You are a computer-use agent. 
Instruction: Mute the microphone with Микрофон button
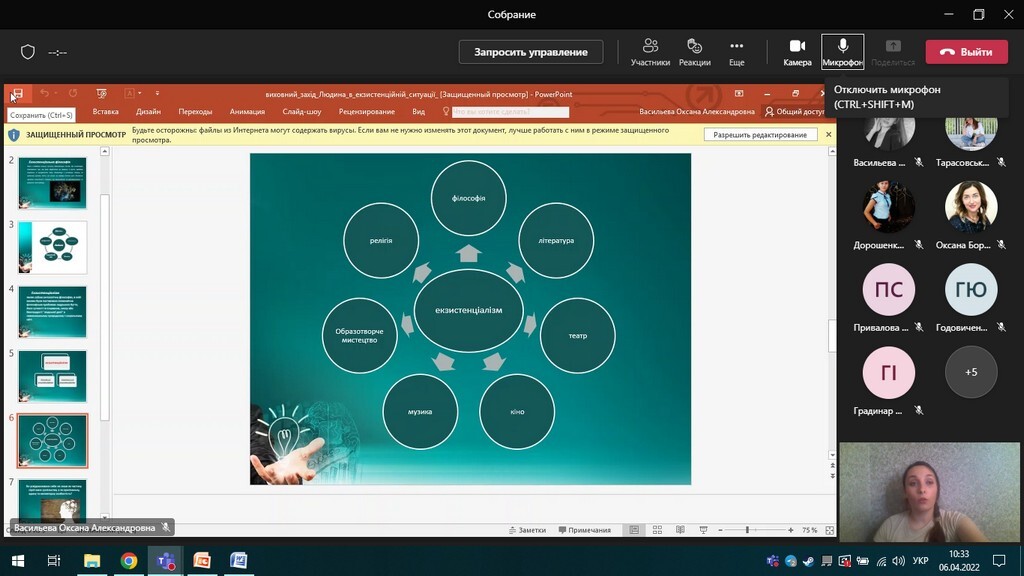tap(842, 51)
